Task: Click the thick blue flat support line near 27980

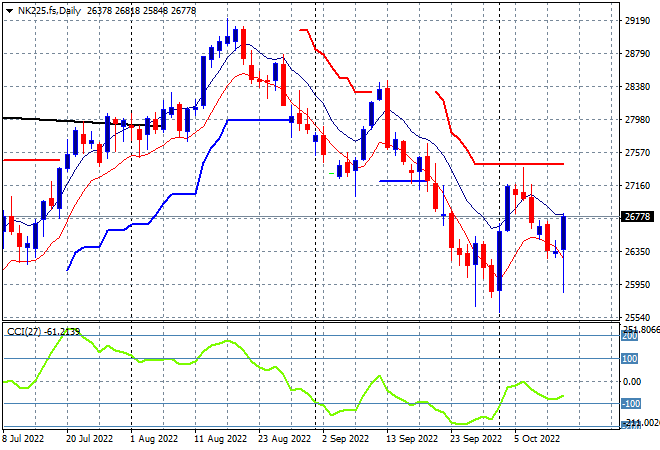Action: [x=259, y=120]
